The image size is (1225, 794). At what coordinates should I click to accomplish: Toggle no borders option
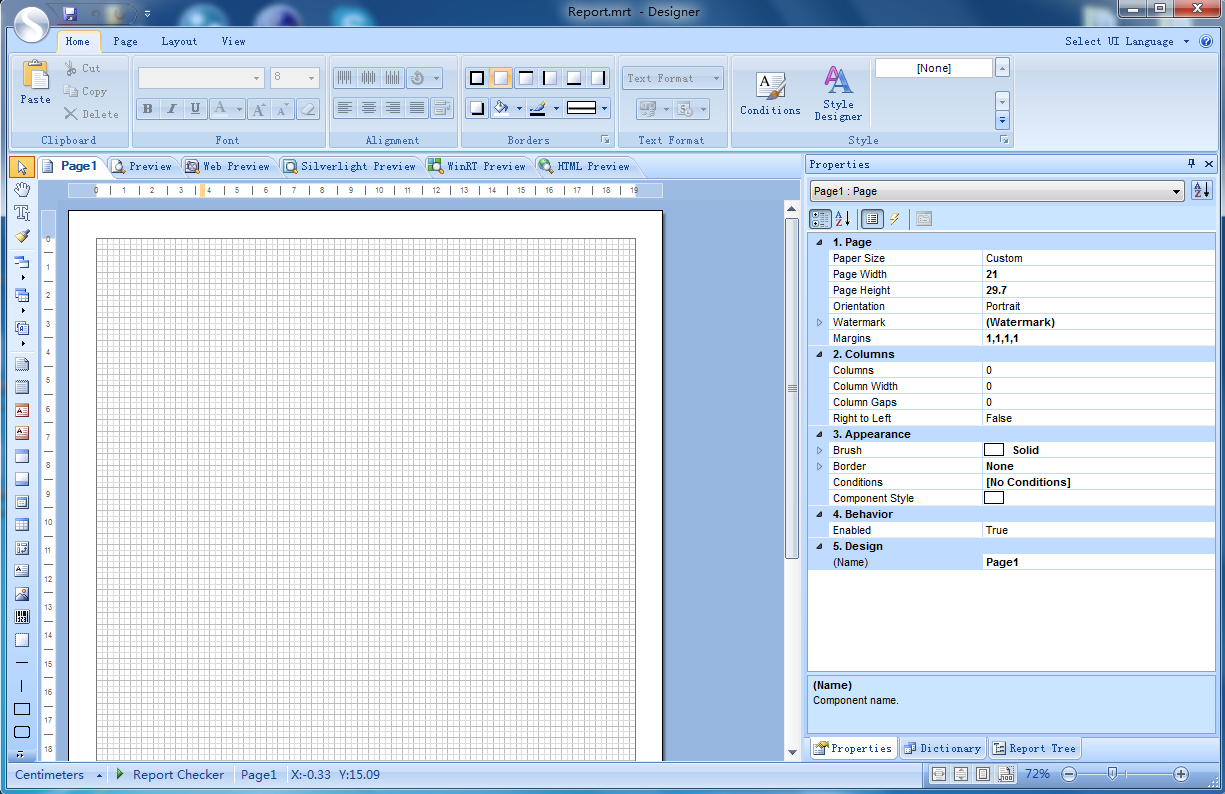point(501,78)
